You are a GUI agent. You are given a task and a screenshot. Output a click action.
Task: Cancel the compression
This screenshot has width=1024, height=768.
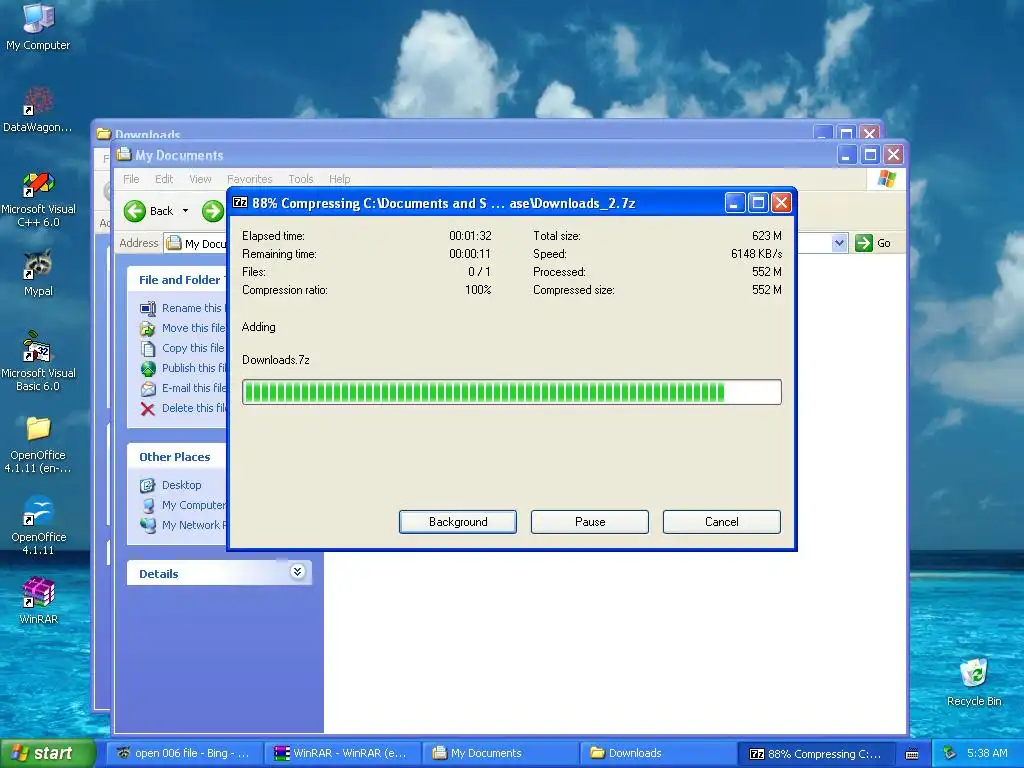722,522
